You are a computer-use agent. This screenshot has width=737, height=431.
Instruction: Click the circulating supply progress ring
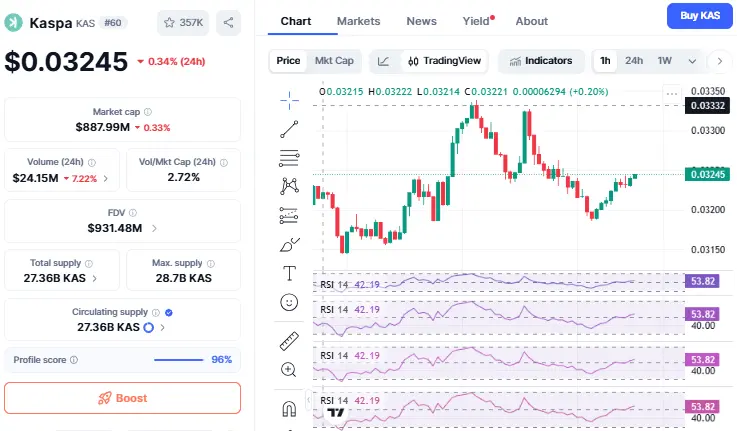coord(149,328)
